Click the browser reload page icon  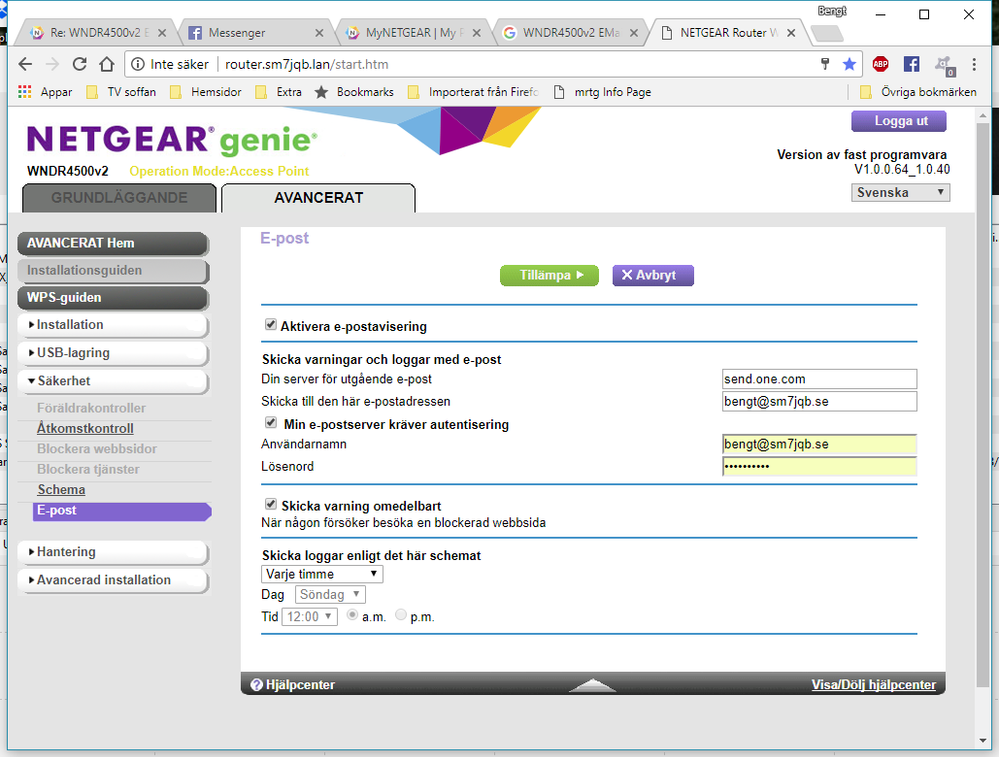click(79, 64)
